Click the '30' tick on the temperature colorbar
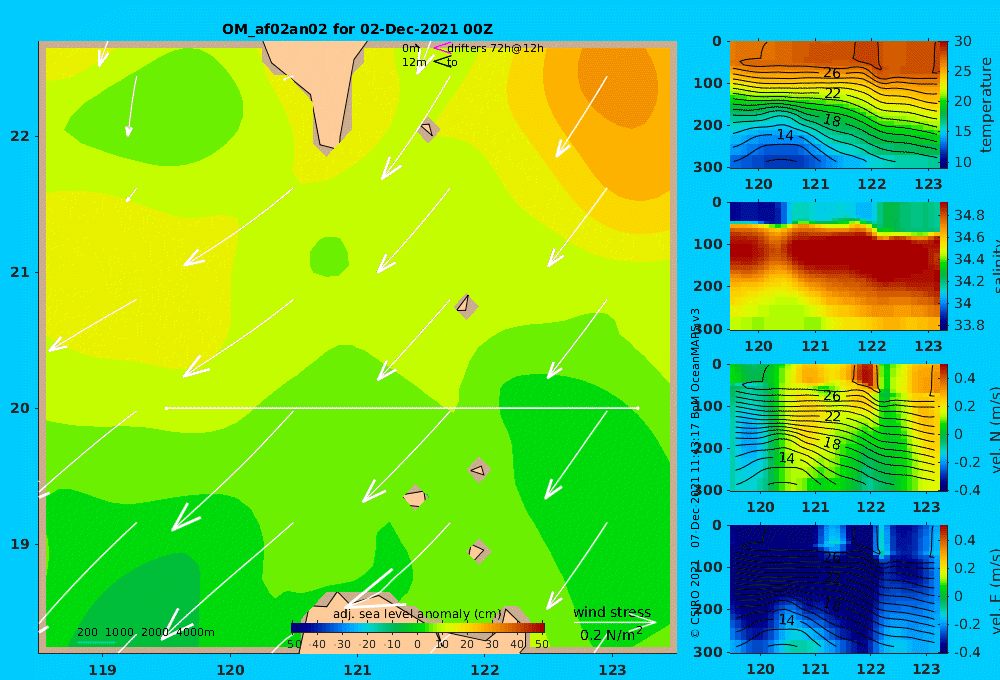This screenshot has width=1000, height=680. 962,41
